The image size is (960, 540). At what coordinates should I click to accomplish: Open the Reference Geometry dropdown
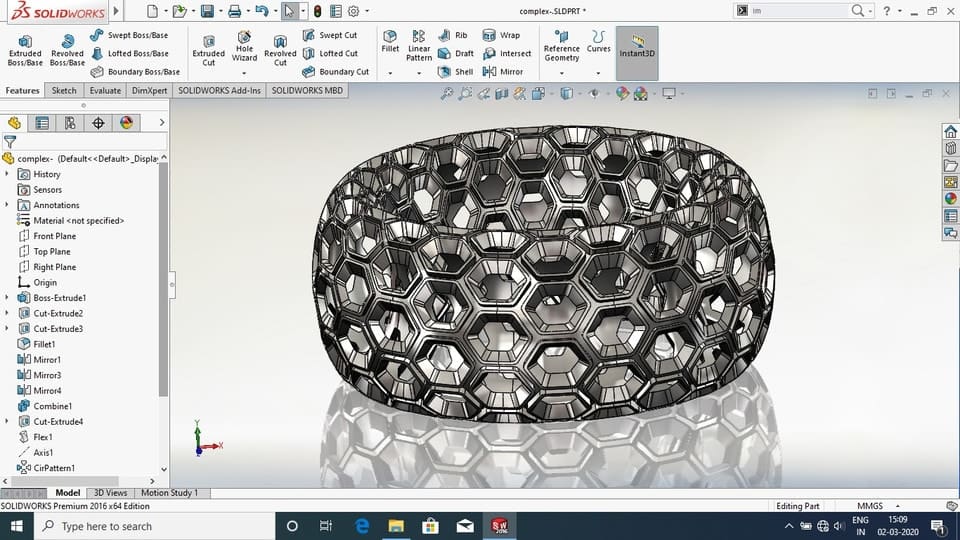click(x=561, y=72)
